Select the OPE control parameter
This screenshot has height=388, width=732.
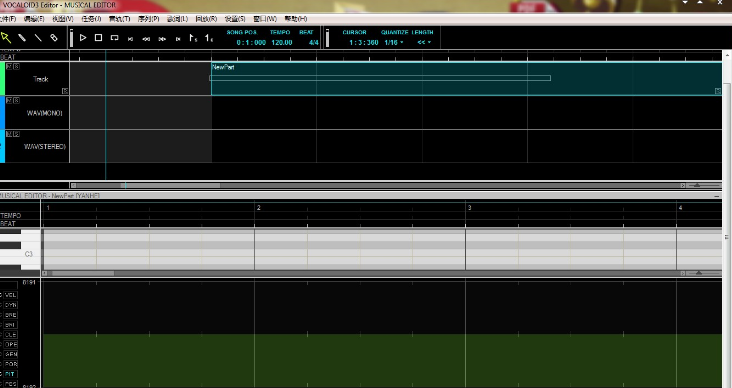coord(10,345)
